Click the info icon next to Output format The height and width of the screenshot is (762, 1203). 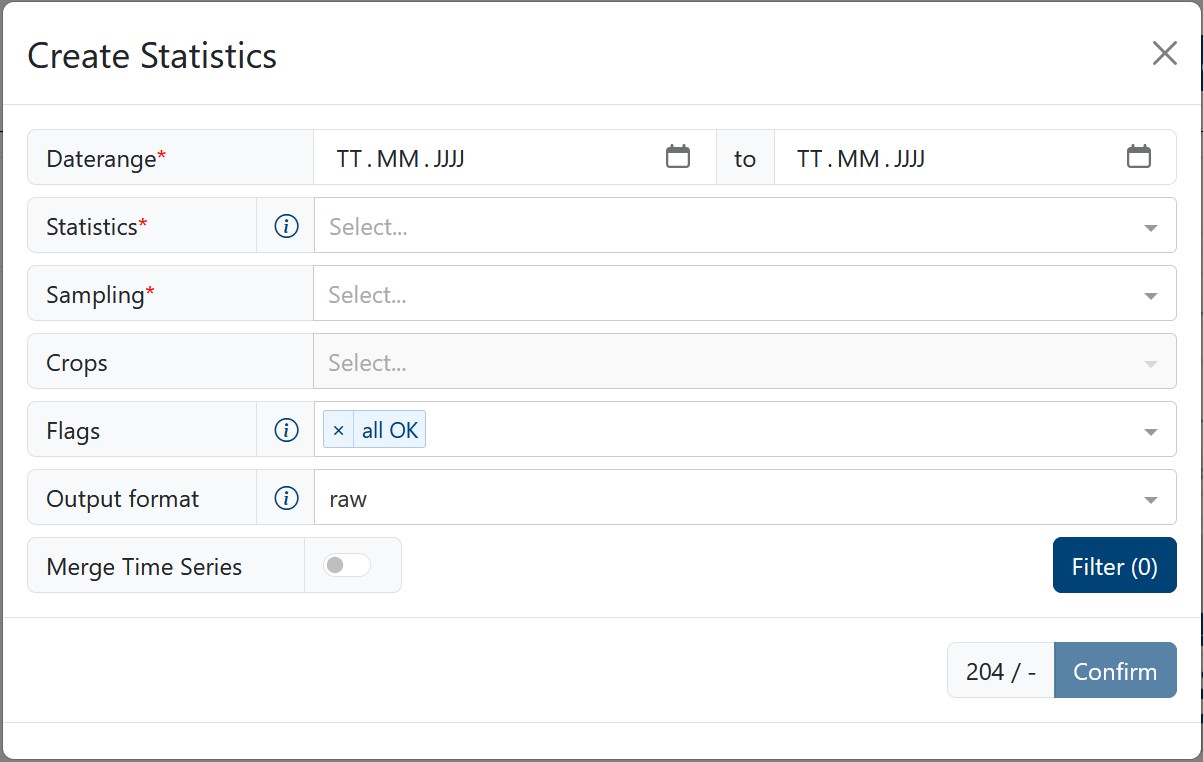click(x=285, y=497)
